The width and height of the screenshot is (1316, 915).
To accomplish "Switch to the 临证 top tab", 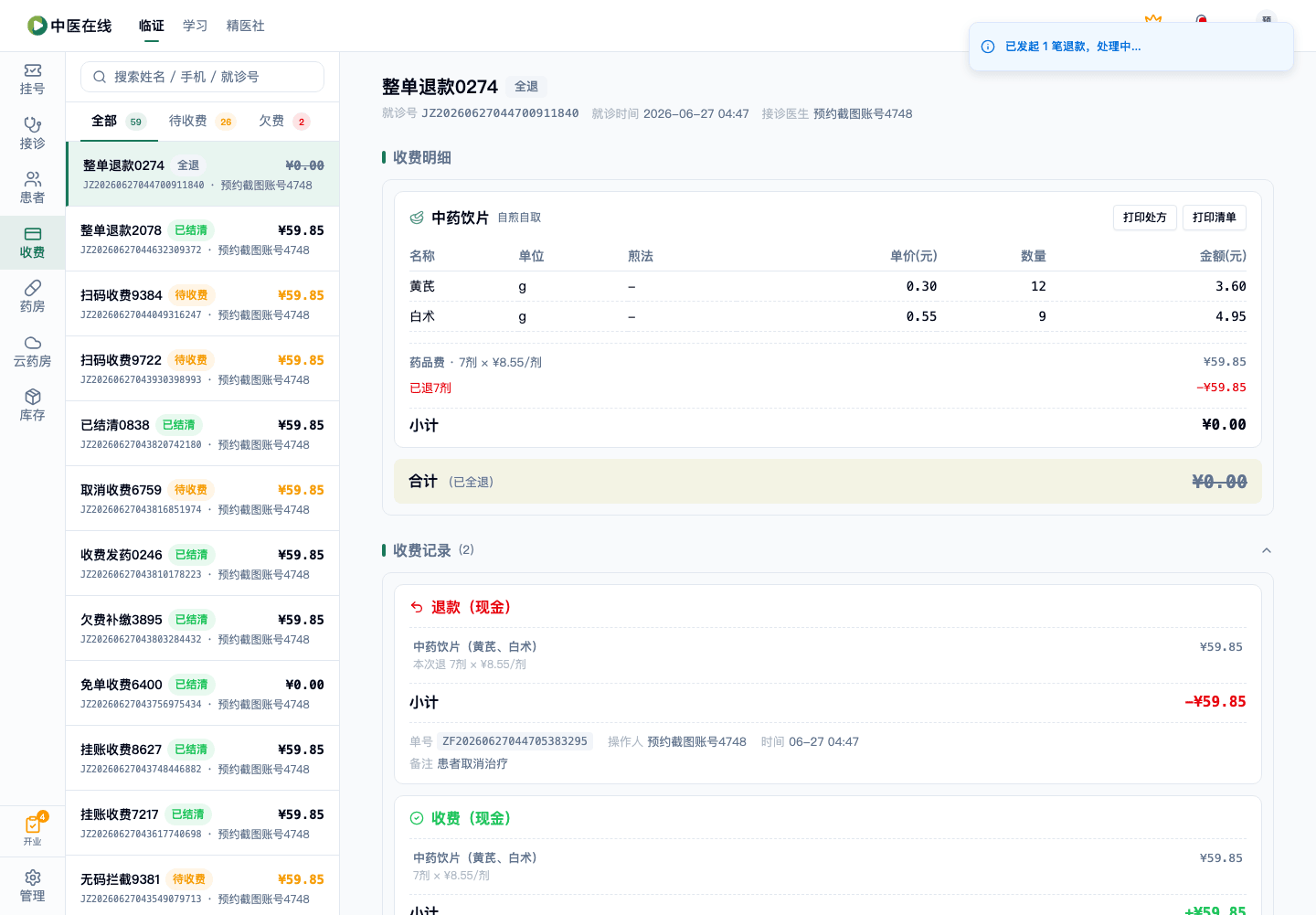I will click(x=152, y=26).
